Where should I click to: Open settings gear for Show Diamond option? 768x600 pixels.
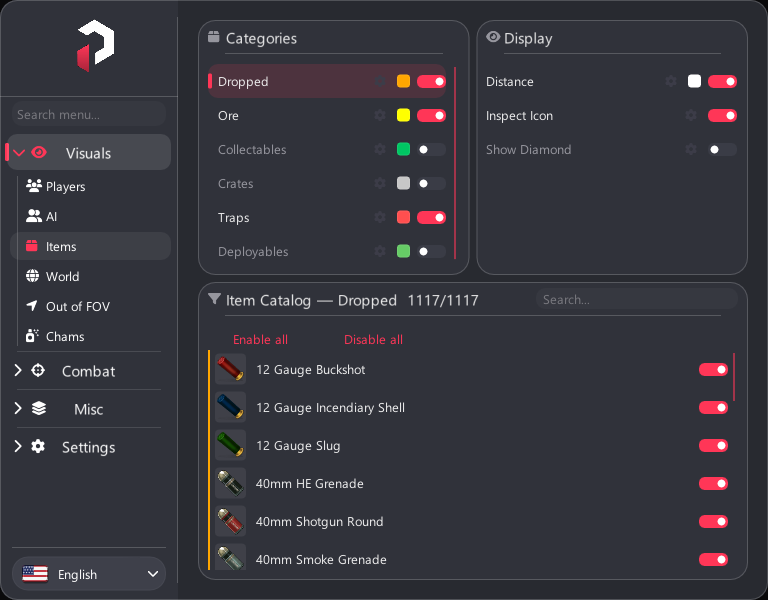[691, 149]
